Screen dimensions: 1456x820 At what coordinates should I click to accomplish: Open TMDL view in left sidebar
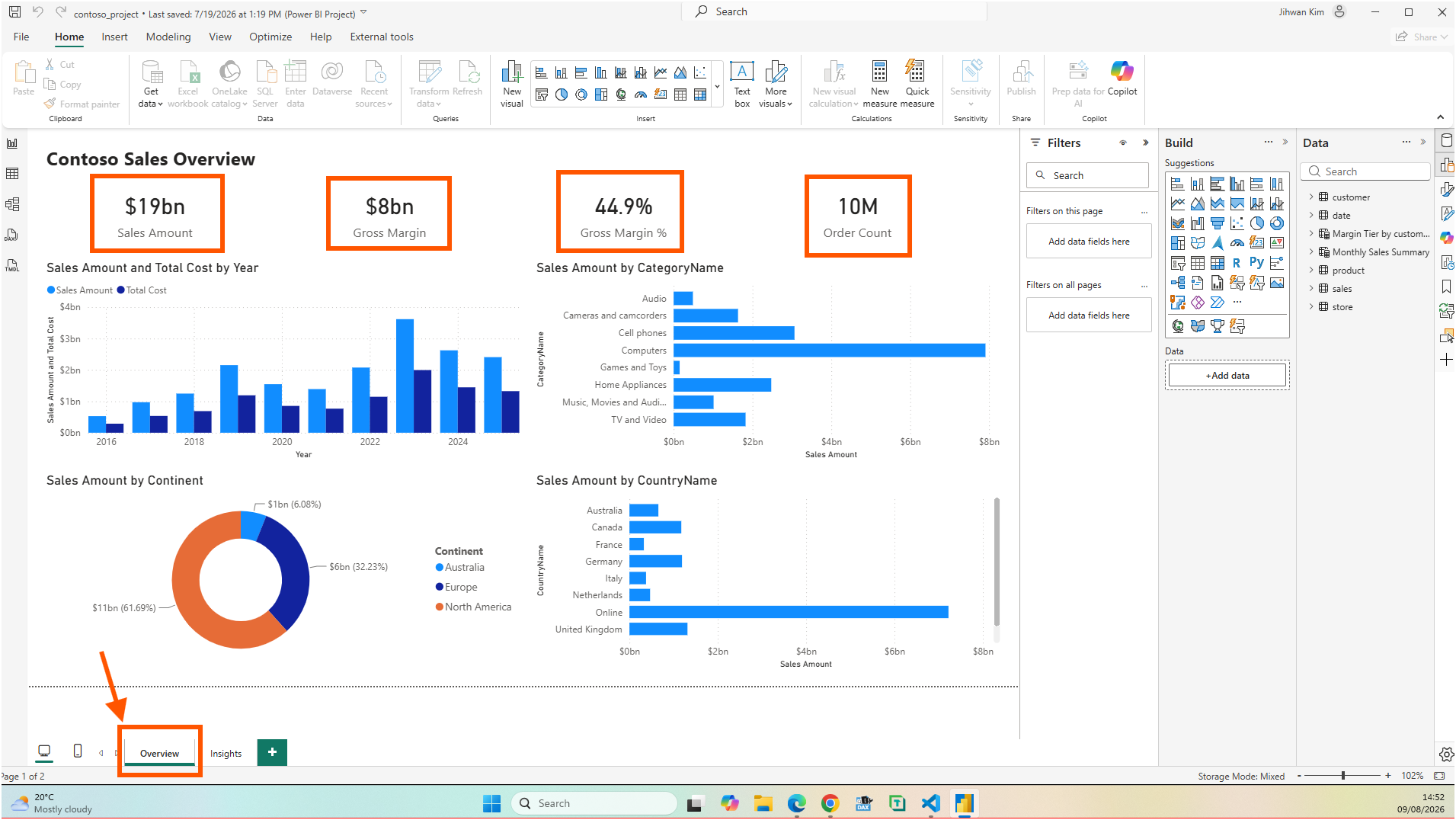(x=12, y=265)
